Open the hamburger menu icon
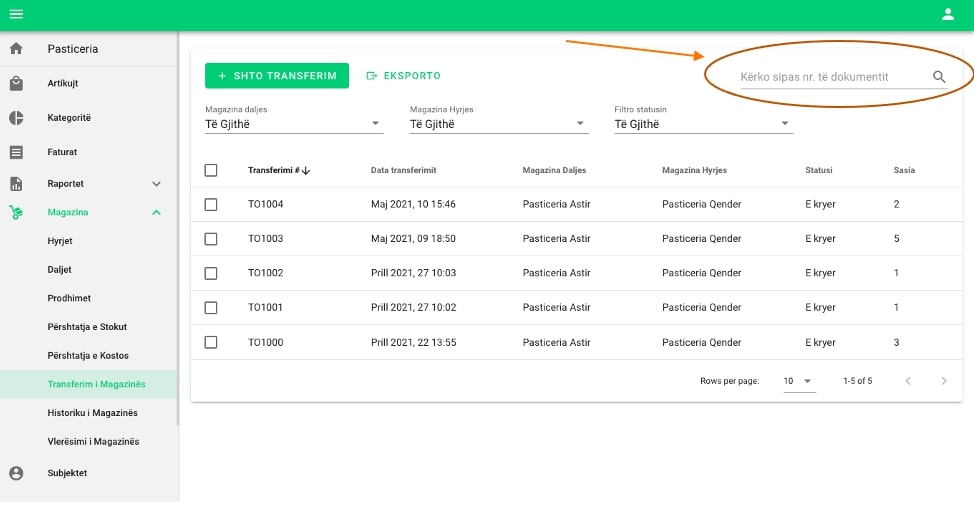974x528 pixels. coord(16,14)
